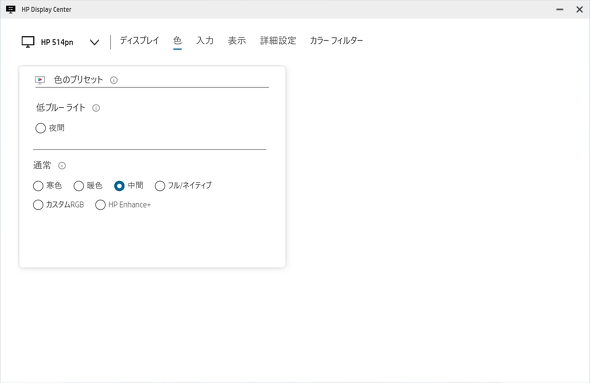Minimize the HP Display Center window

[x=560, y=9]
